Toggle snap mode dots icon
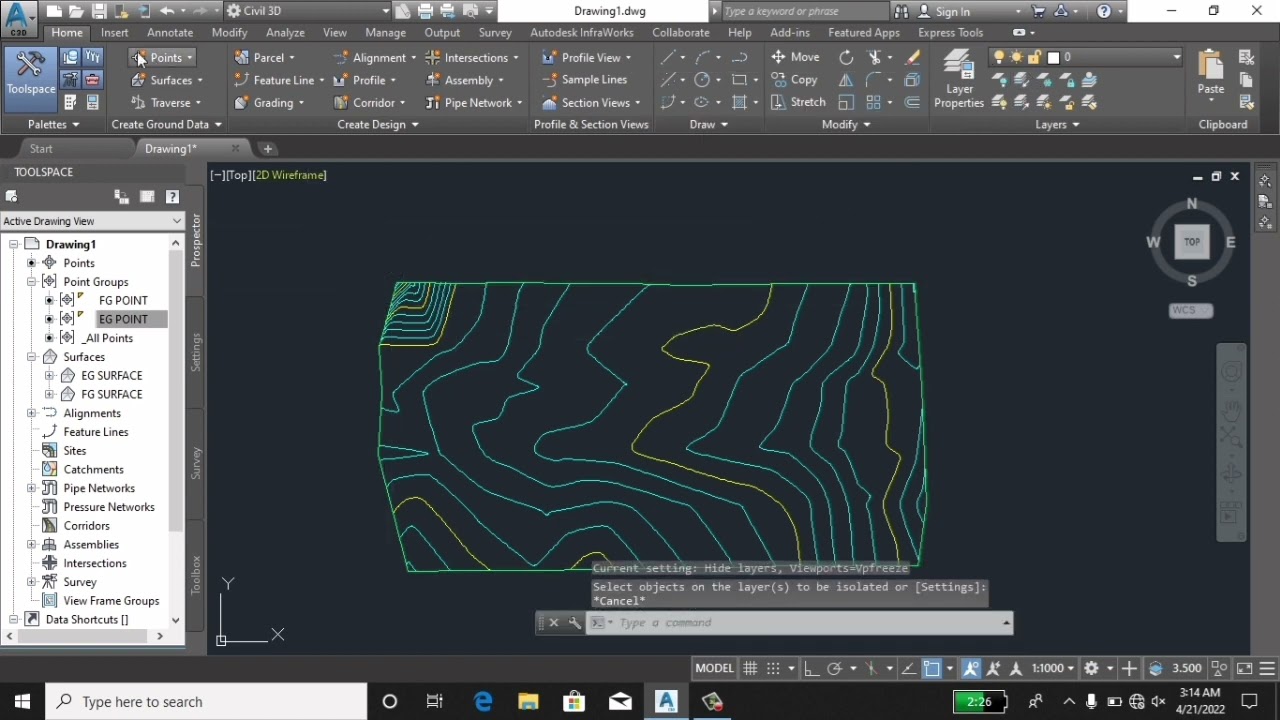This screenshot has height=720, width=1280. coord(774,668)
